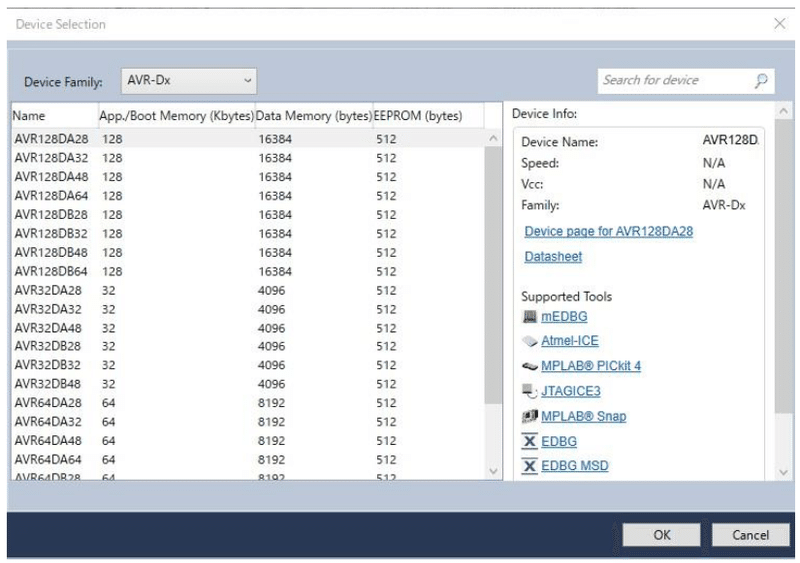The width and height of the screenshot is (800, 563).
Task: Close the Device Selection dialog
Action: point(779,23)
